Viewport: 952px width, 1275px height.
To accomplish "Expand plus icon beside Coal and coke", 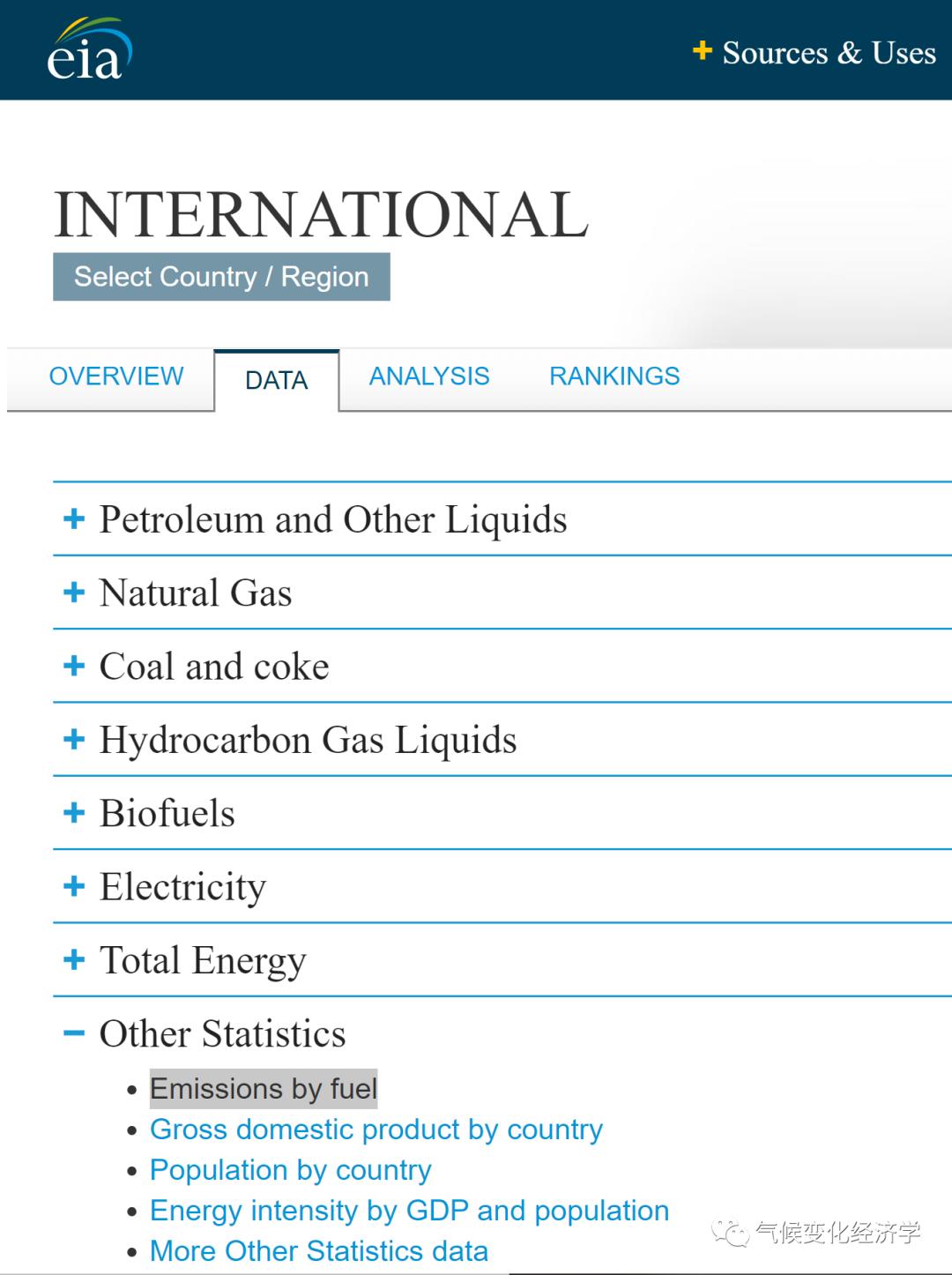I will click(x=74, y=665).
